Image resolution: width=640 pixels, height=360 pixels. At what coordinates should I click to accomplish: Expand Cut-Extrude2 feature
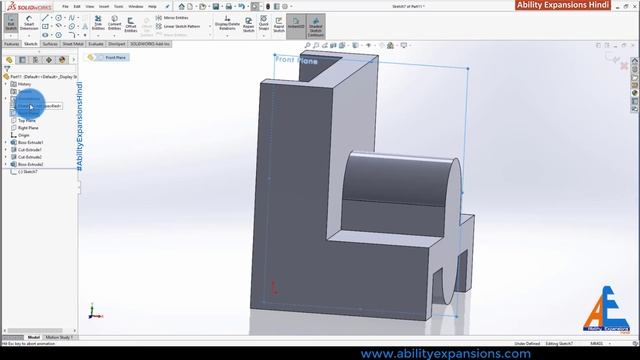point(6,157)
